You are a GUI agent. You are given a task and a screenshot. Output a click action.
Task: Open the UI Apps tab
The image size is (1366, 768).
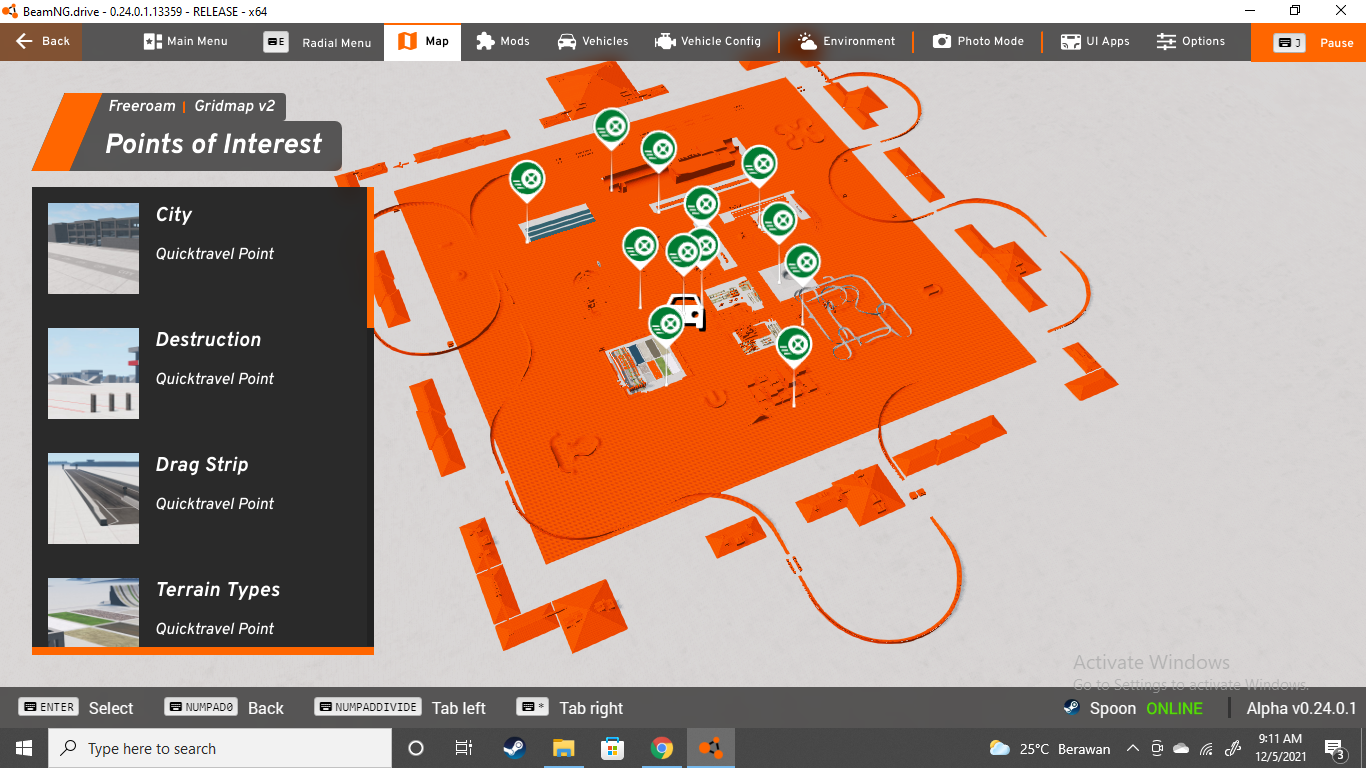[x=1095, y=42]
